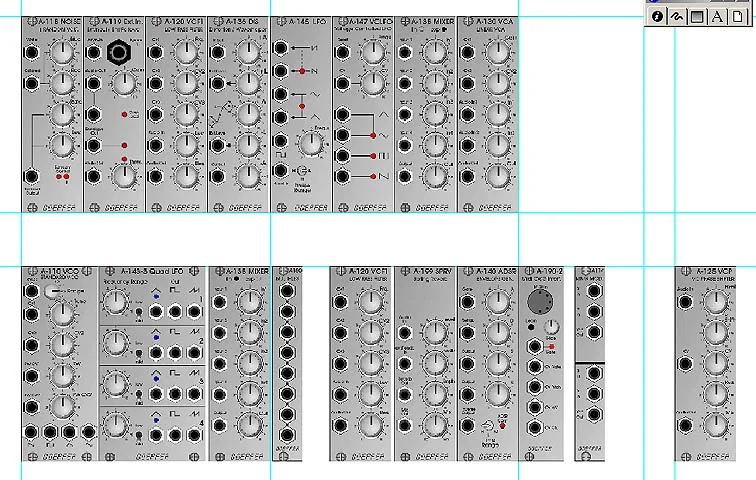Switch to the Stroke squiggle tab in palette

point(676,17)
